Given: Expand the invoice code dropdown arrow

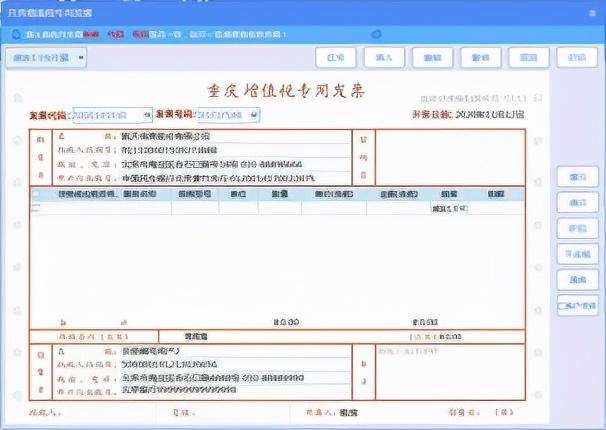Looking at the screenshot, I should coord(148,115).
